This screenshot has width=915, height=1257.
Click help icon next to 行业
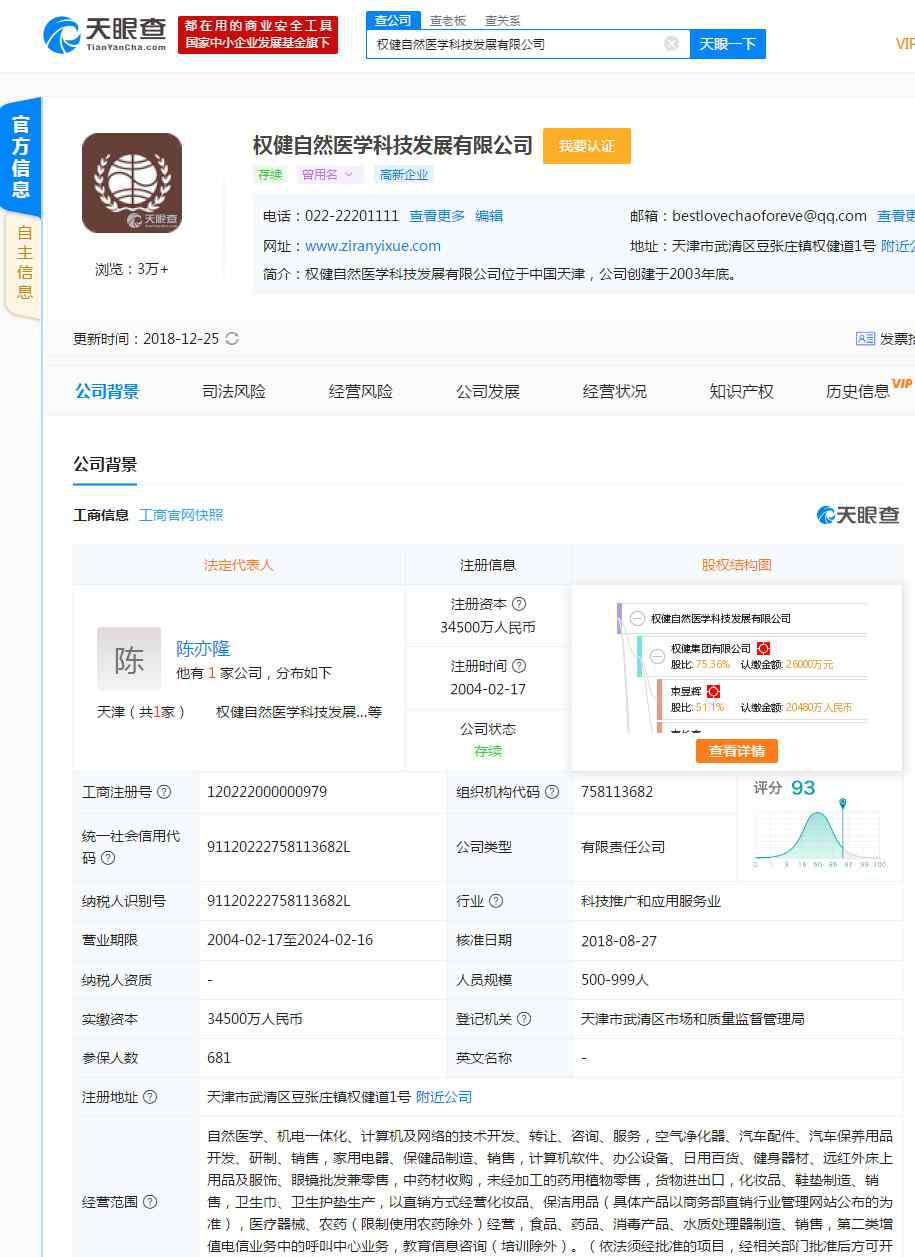point(496,901)
